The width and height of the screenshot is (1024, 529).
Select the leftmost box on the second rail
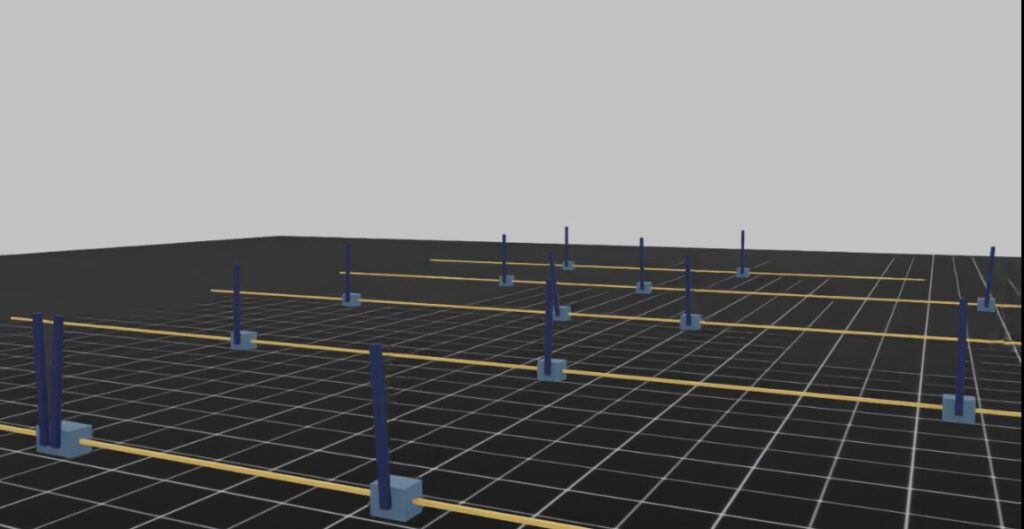243,340
